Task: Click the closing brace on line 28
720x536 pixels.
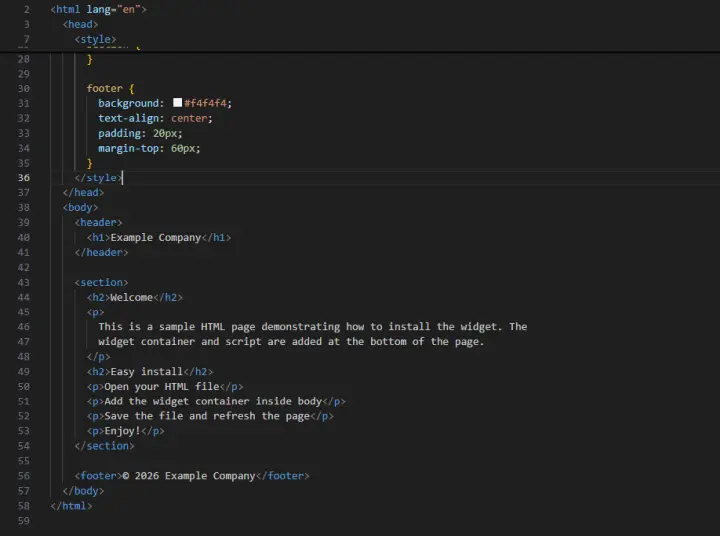Action: 90,59
